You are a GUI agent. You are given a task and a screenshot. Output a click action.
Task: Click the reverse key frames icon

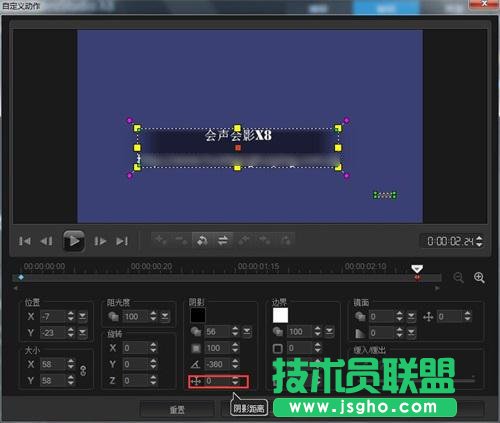202,240
